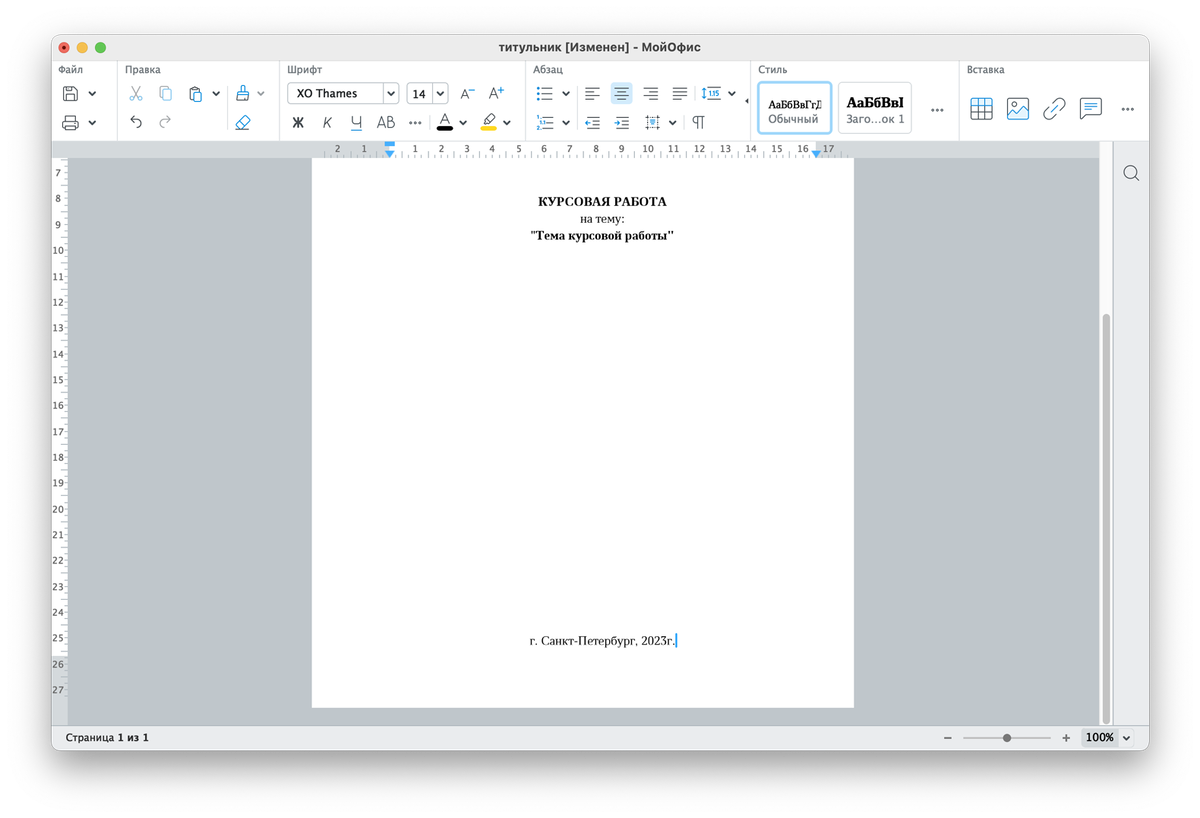Open search with the magnifier icon
The image size is (1200, 818).
[1131, 173]
